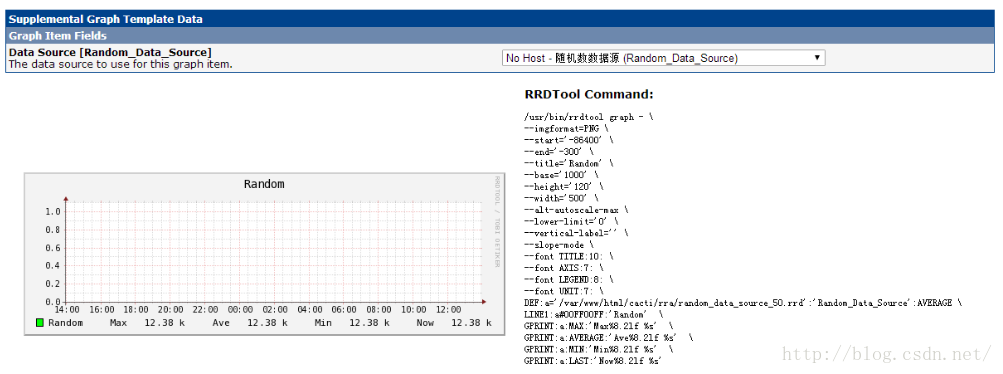This screenshot has height=374, width=1003.
Task: Click the '1.0' y-axis label
Action: [x=53, y=212]
